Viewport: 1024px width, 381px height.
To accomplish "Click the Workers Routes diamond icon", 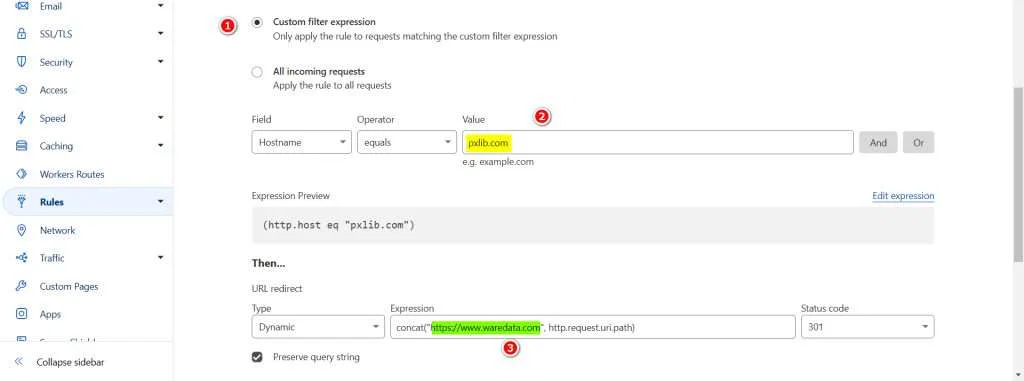I will point(22,174).
